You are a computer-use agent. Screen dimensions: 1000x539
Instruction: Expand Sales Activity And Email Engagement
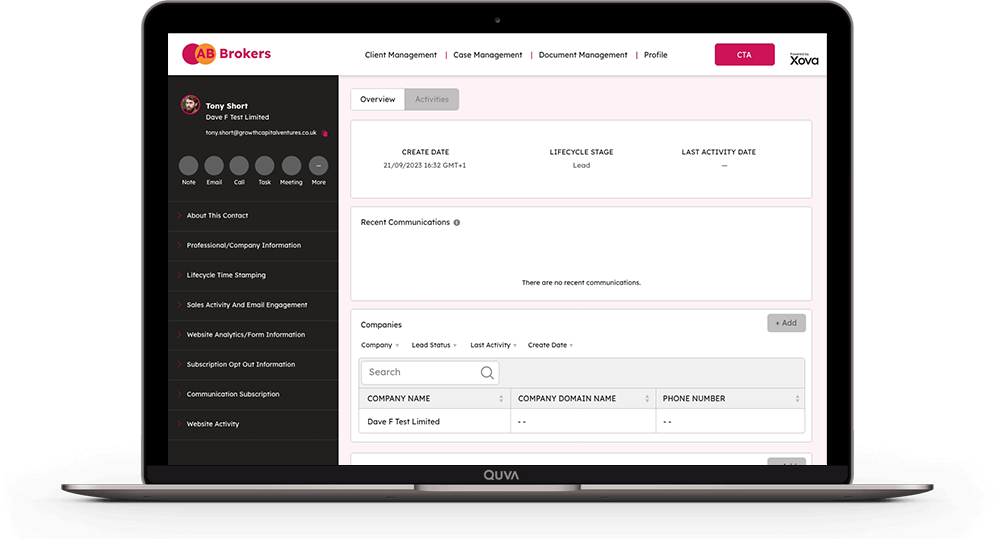tap(253, 305)
